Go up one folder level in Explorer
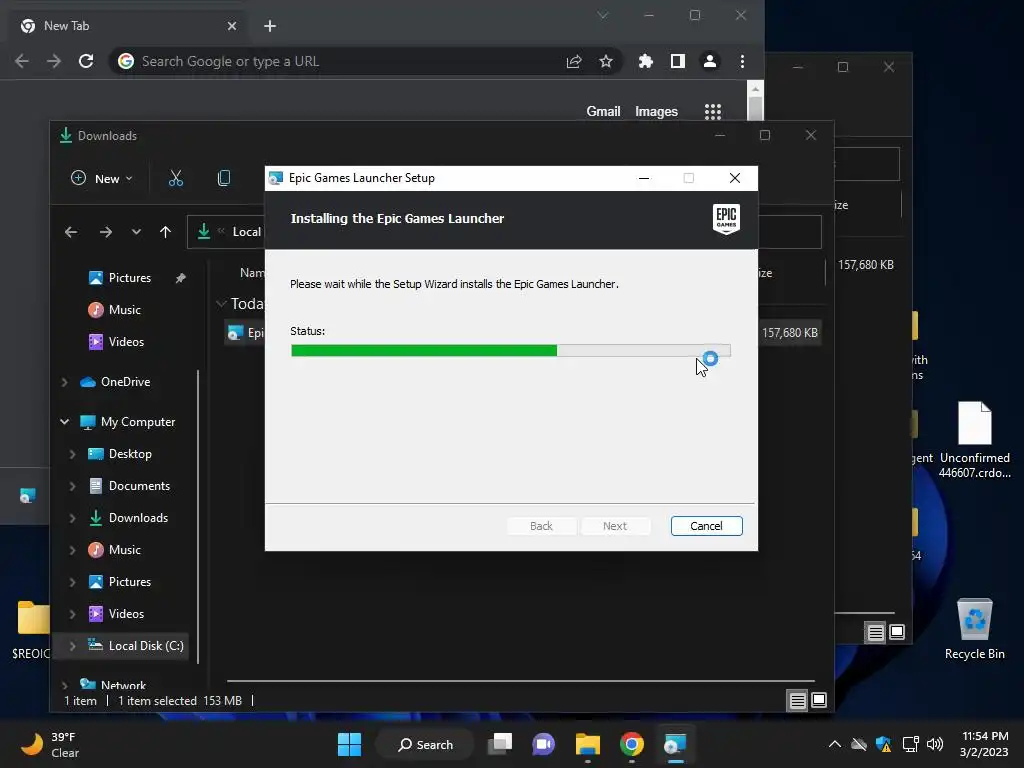The width and height of the screenshot is (1024, 768). 165,232
